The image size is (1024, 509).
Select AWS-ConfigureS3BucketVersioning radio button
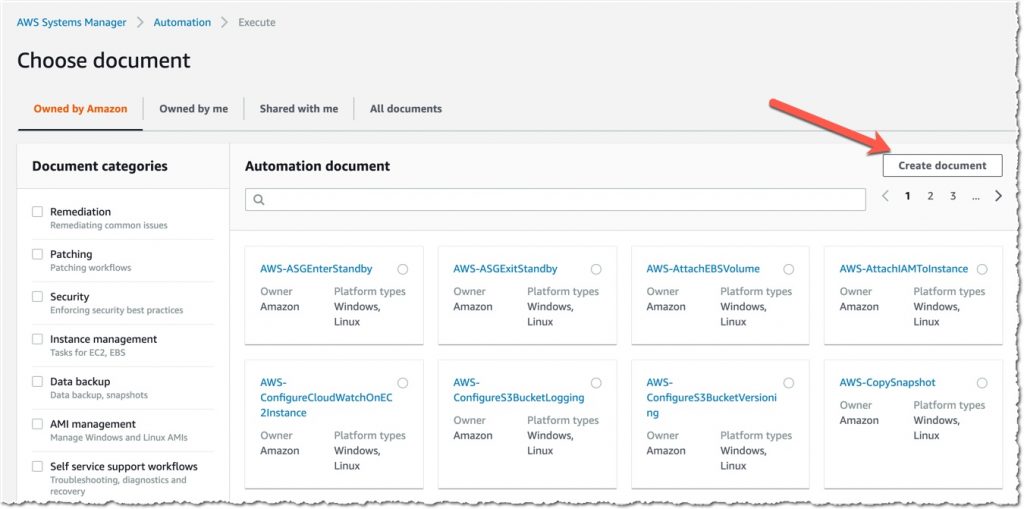click(789, 383)
